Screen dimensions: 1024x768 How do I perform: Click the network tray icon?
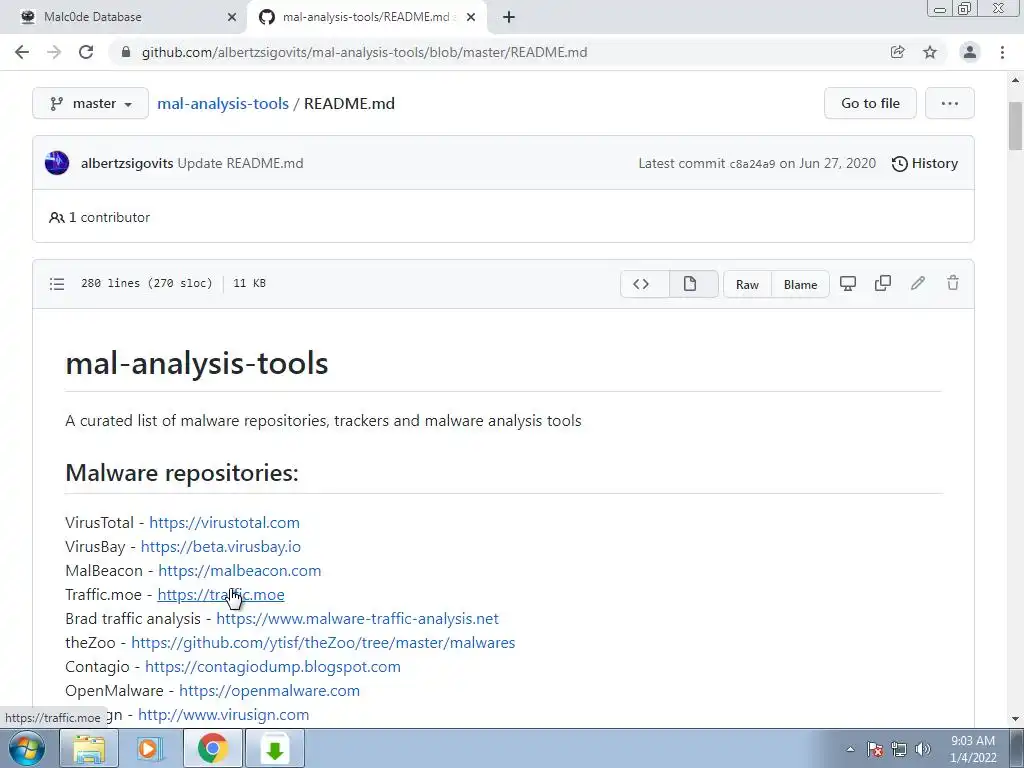[899, 749]
